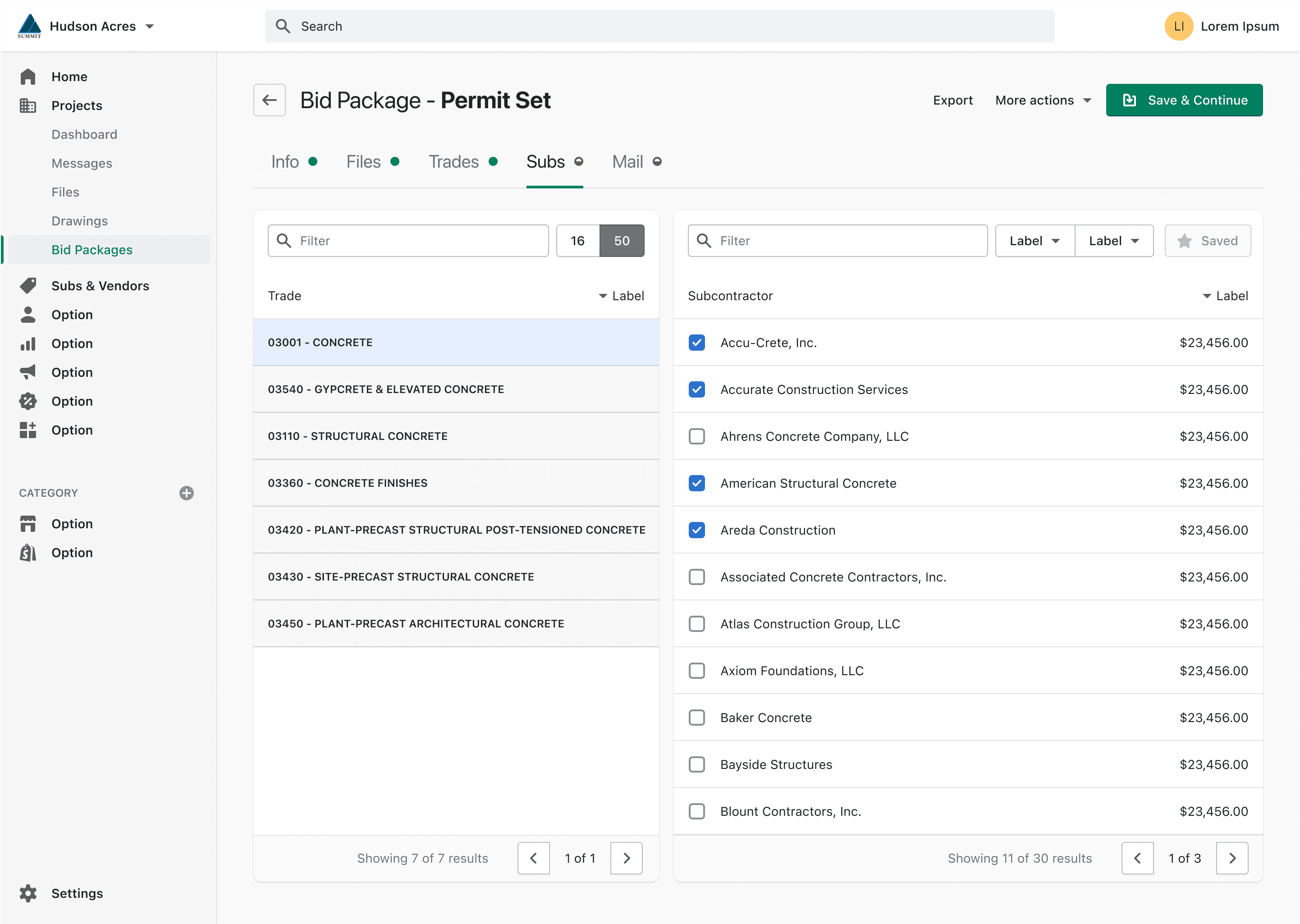Screen dimensions: 1300x924
Task: Open the first Label filter dropdown
Action: tap(1034, 241)
